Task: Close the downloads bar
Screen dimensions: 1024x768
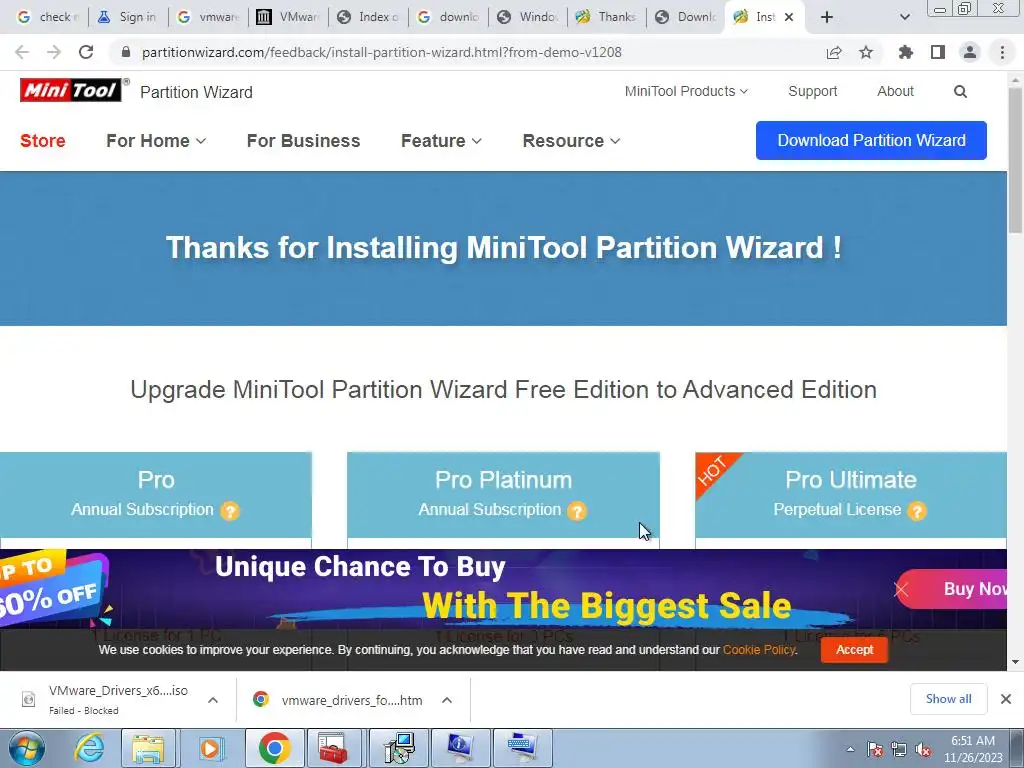Action: tap(1006, 699)
